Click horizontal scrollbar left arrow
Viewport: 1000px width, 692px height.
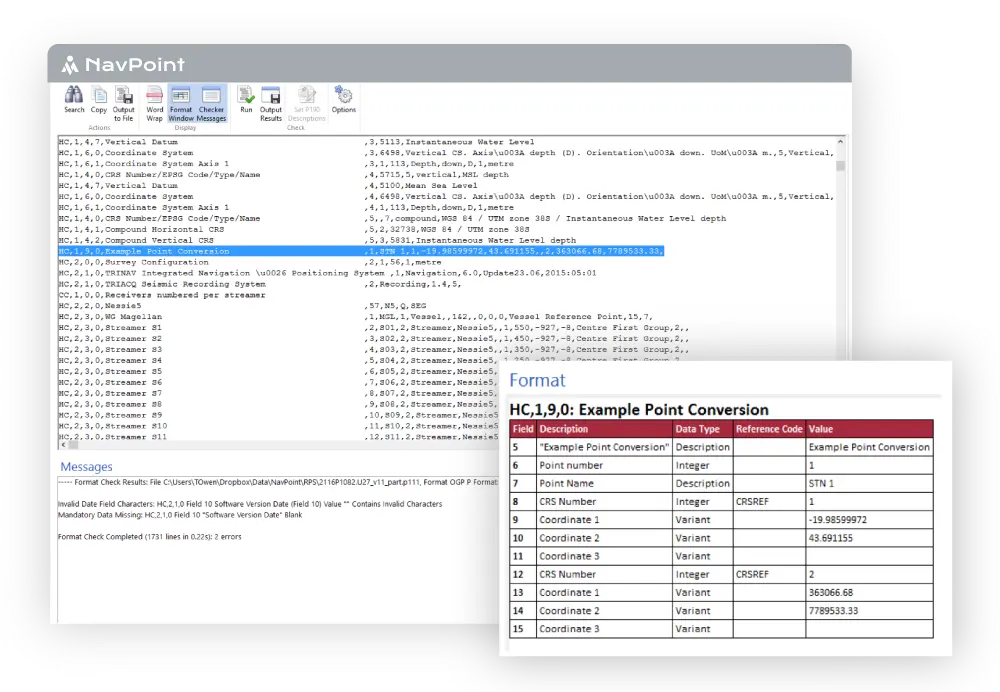pos(62,445)
